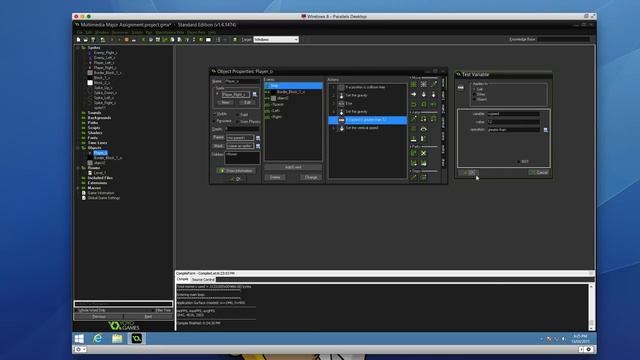Click the New project toolbar icon
Viewport: 640px width, 360px height.
click(x=78, y=40)
